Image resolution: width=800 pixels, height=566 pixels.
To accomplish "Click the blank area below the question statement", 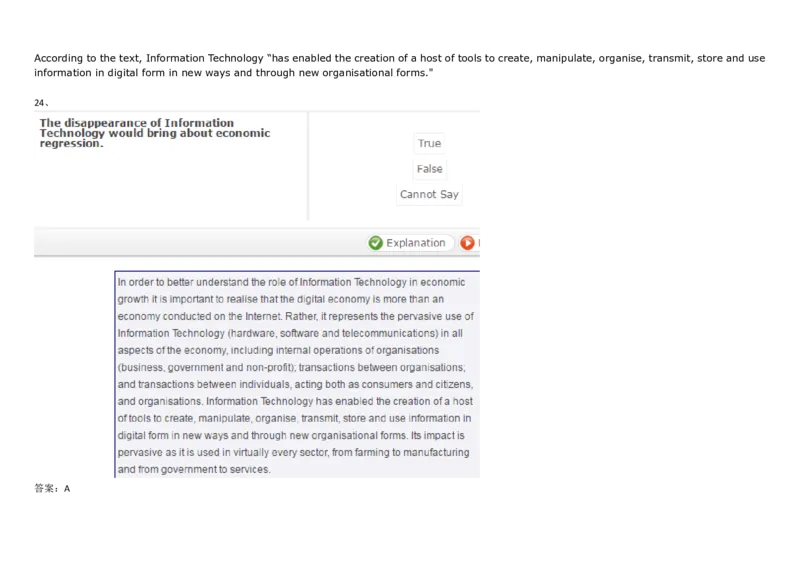I will point(170,190).
